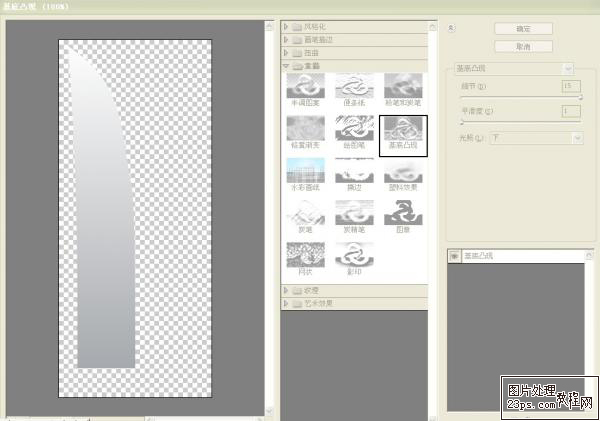This screenshot has height=421, width=600.
Task: Confirm with the 确定 OK button
Action: (523, 29)
